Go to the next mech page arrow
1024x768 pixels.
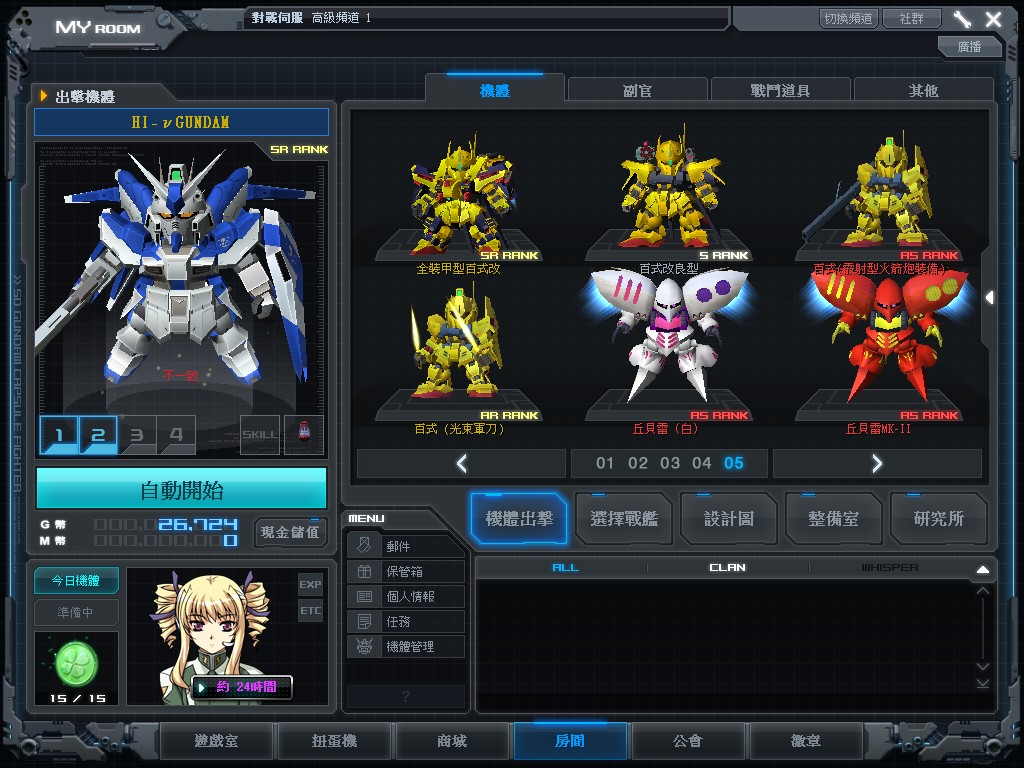pos(877,463)
